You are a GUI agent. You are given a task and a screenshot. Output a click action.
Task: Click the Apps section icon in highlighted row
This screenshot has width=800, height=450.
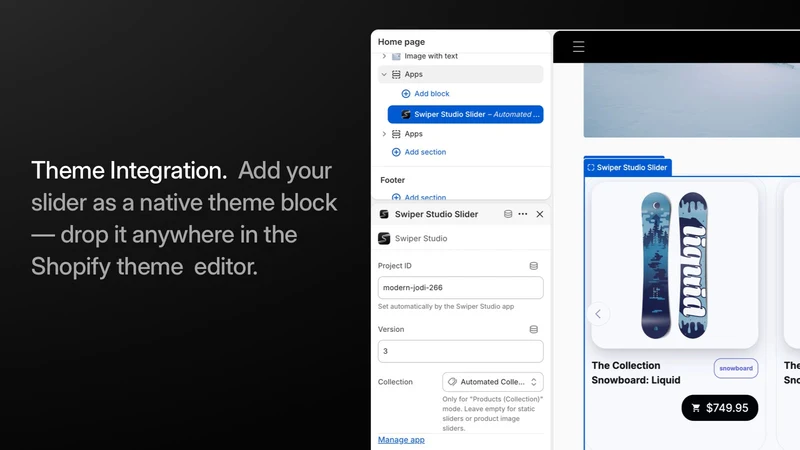point(396,74)
